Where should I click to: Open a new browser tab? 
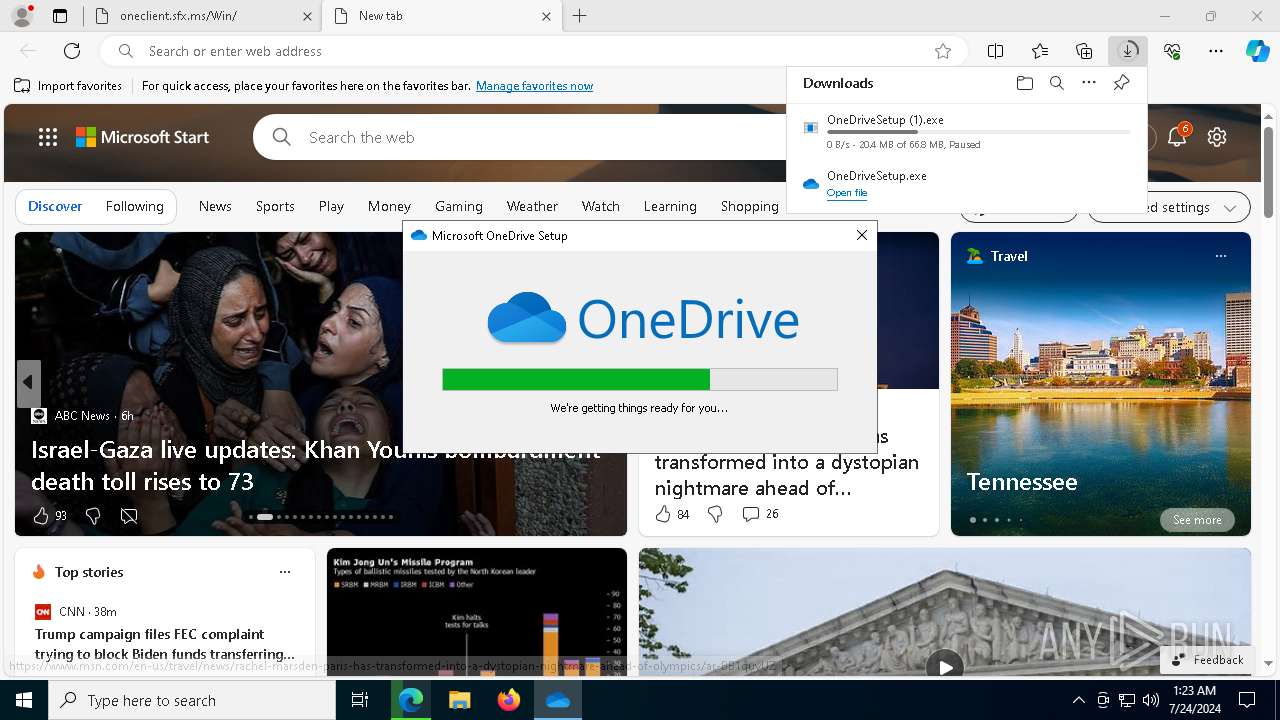[579, 16]
